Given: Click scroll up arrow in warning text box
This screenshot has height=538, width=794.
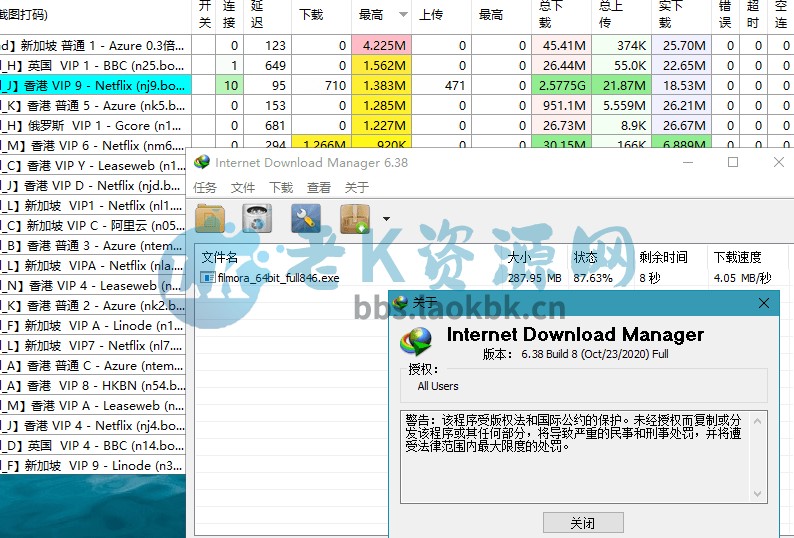Looking at the screenshot, I should click(758, 420).
